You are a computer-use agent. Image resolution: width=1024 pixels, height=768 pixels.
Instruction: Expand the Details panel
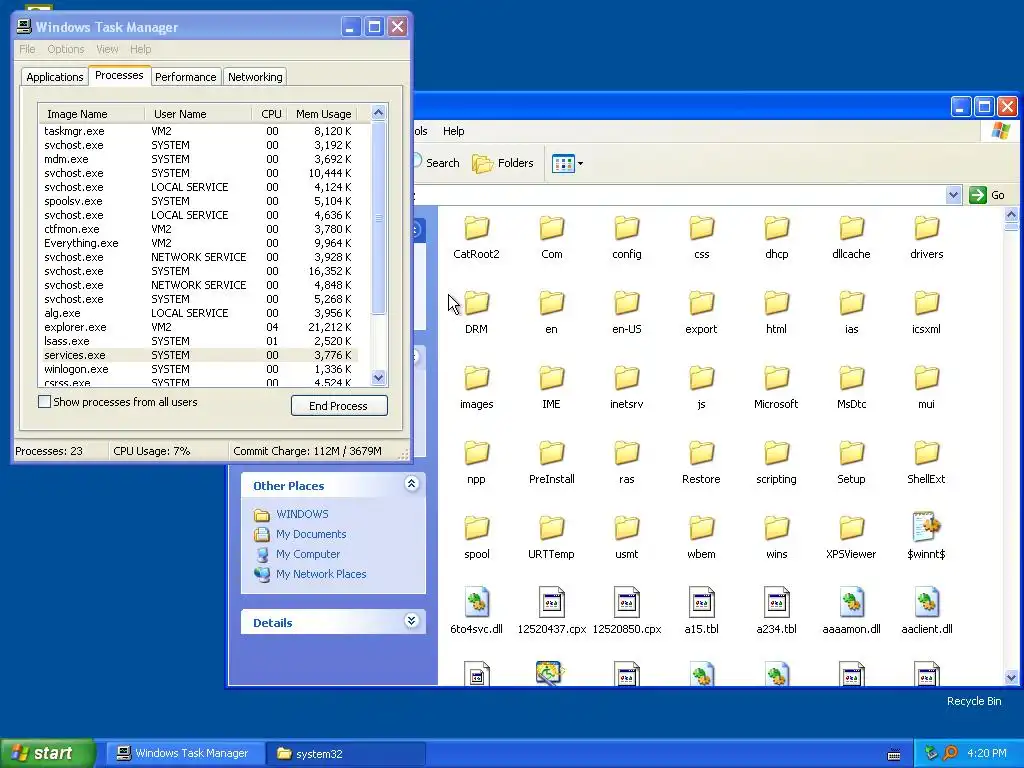(411, 621)
